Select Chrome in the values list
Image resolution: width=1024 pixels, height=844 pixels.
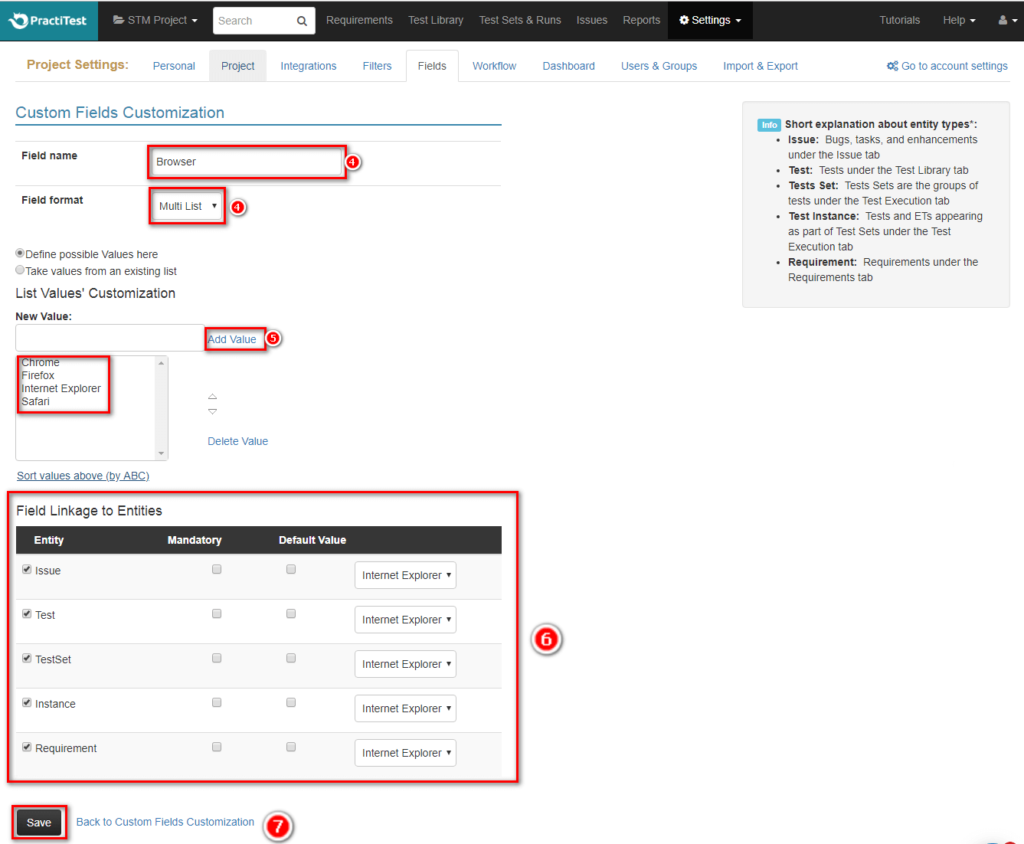click(x=40, y=363)
